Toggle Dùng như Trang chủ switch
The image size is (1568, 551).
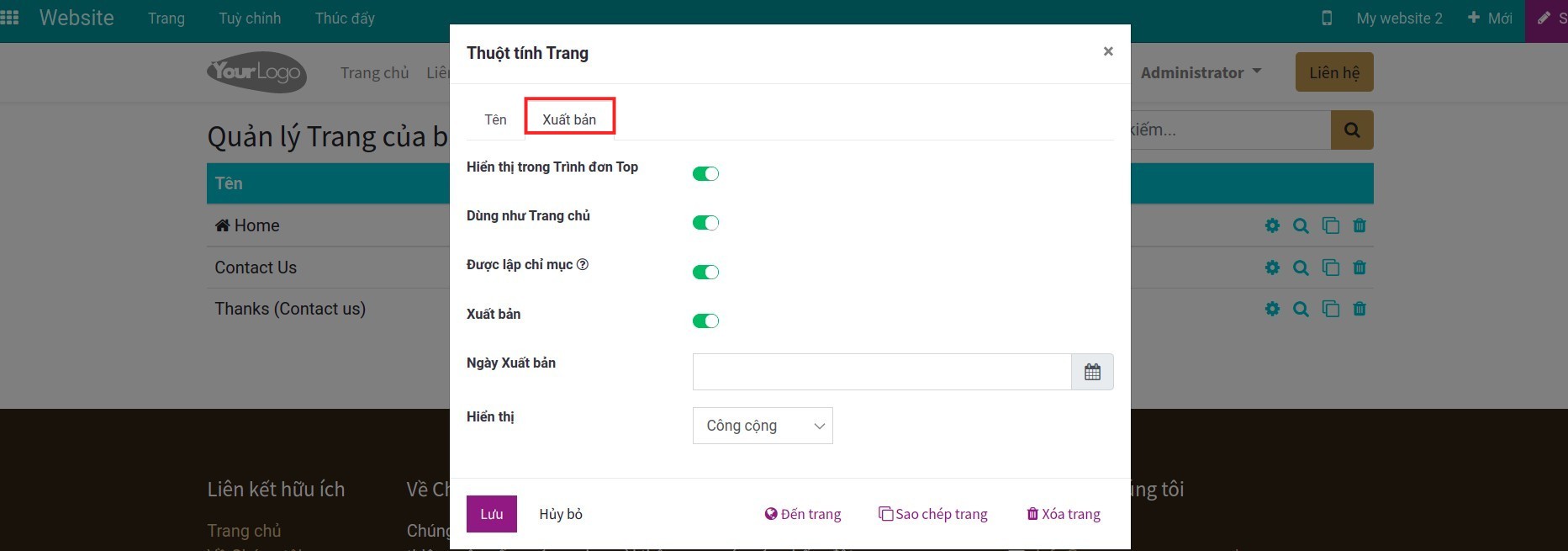pyautogui.click(x=705, y=223)
